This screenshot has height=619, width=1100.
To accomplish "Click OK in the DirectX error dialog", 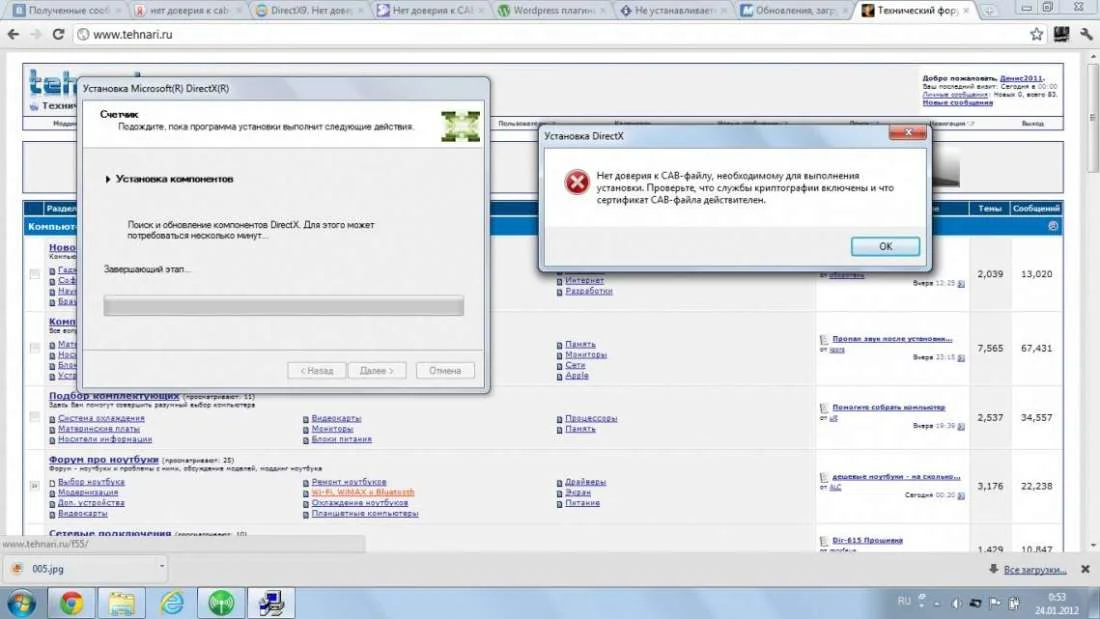I will coord(885,246).
